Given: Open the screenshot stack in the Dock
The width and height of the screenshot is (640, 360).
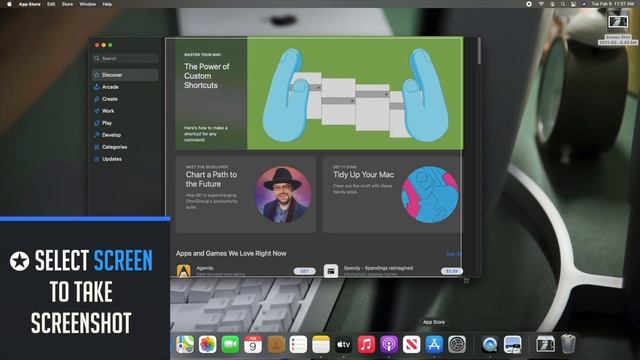Looking at the screenshot, I should pyautogui.click(x=545, y=344).
